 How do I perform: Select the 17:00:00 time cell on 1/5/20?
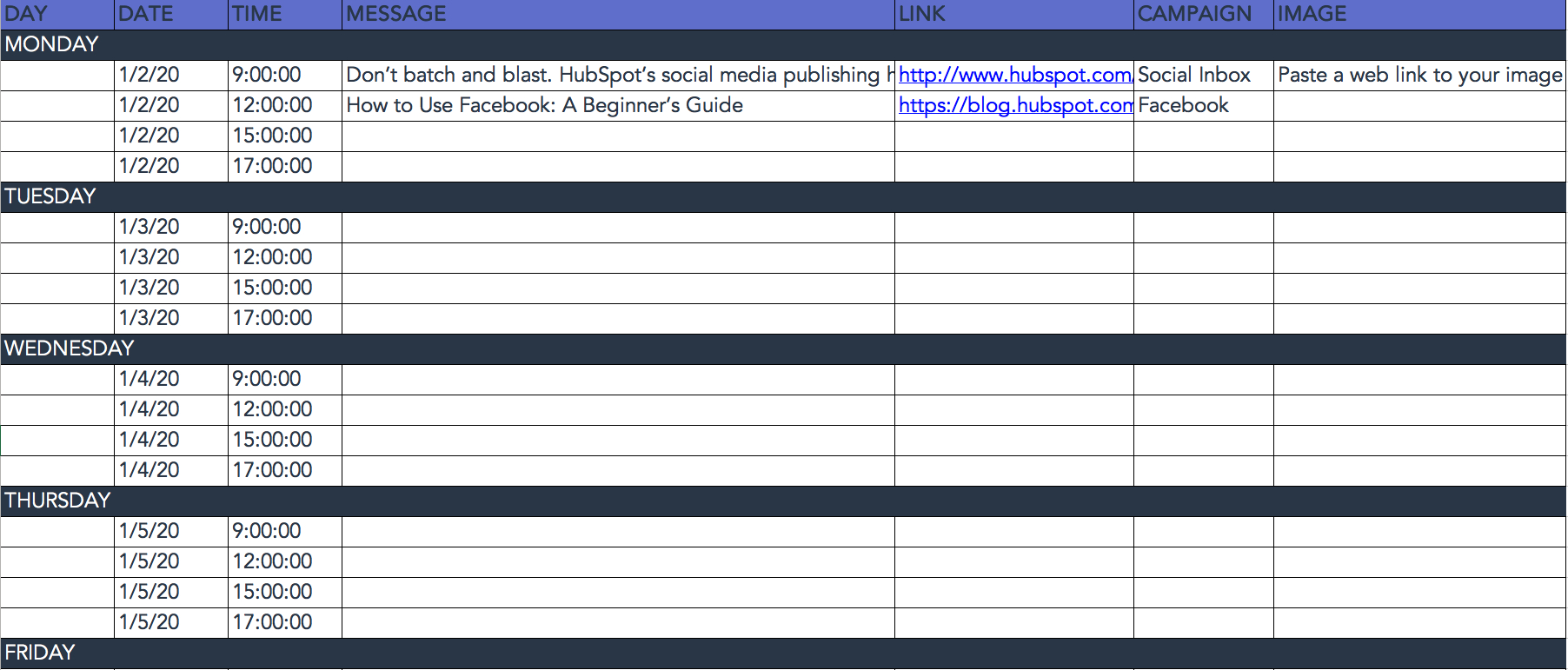point(285,623)
